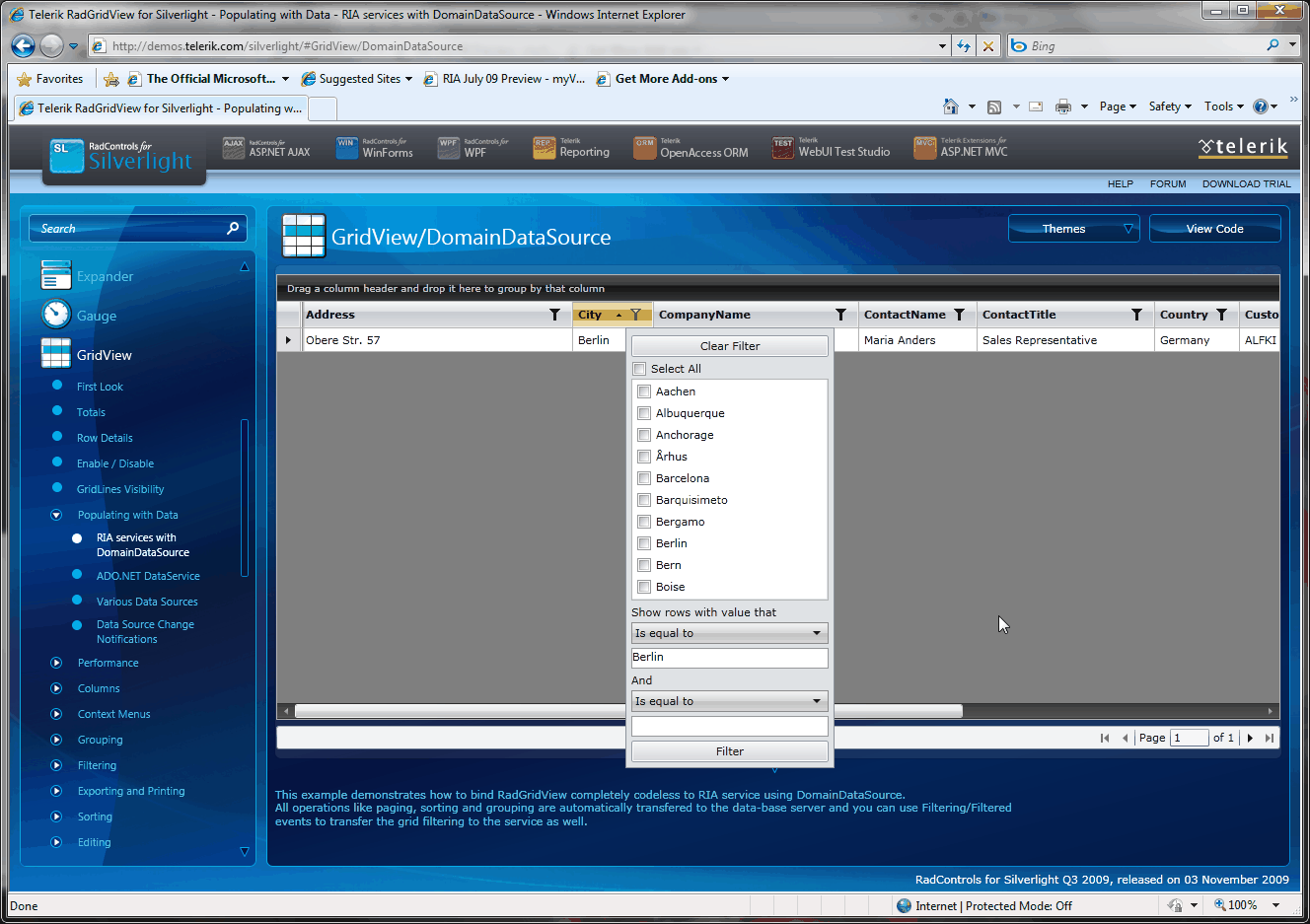The width and height of the screenshot is (1310, 924).
Task: Click the Gauge clock icon in sidebar
Action: pos(56,314)
